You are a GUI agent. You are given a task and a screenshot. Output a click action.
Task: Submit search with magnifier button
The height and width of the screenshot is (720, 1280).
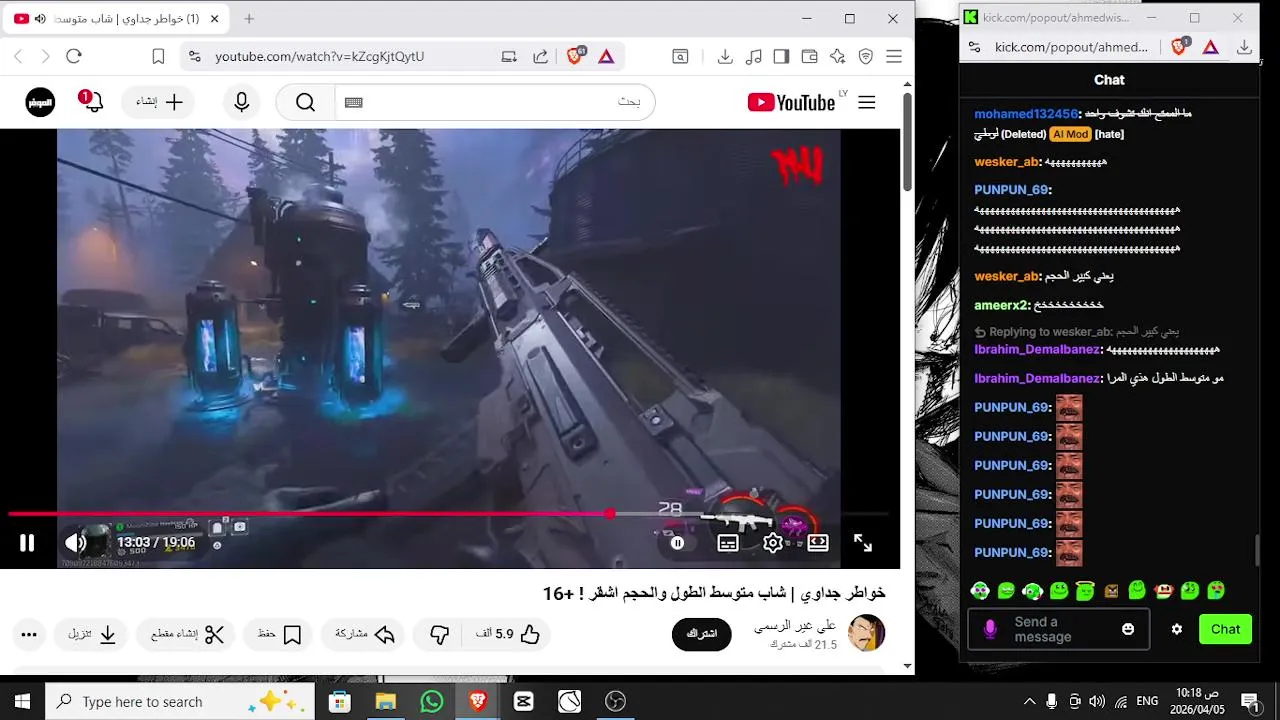[305, 102]
